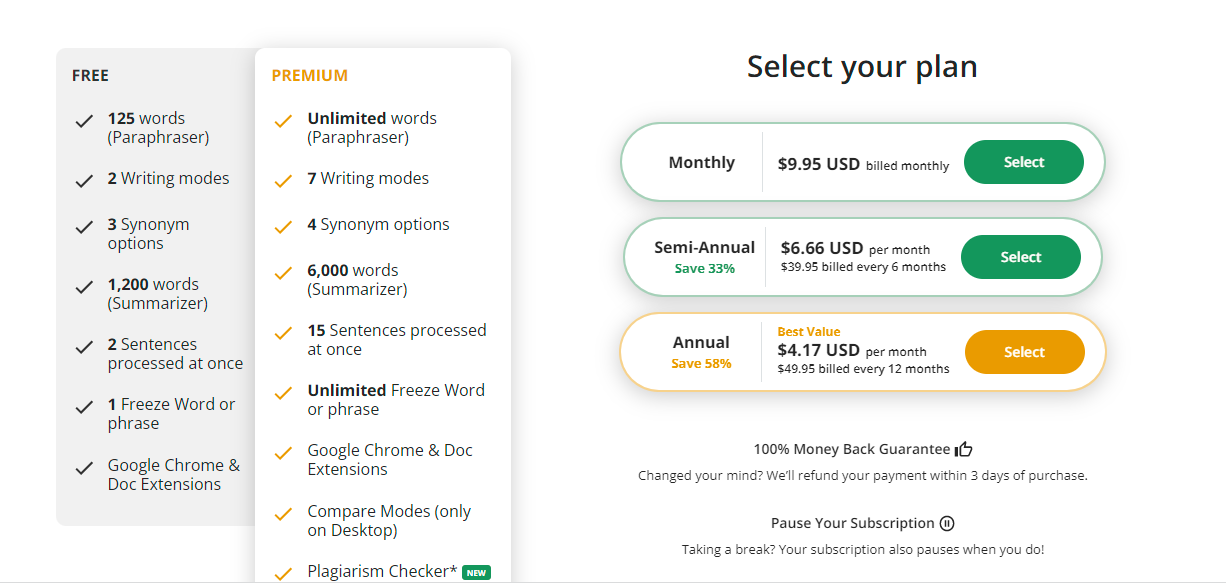The width and height of the screenshot is (1226, 586).
Task: Click the Semi-Annual Save 33% label
Action: pos(704,268)
